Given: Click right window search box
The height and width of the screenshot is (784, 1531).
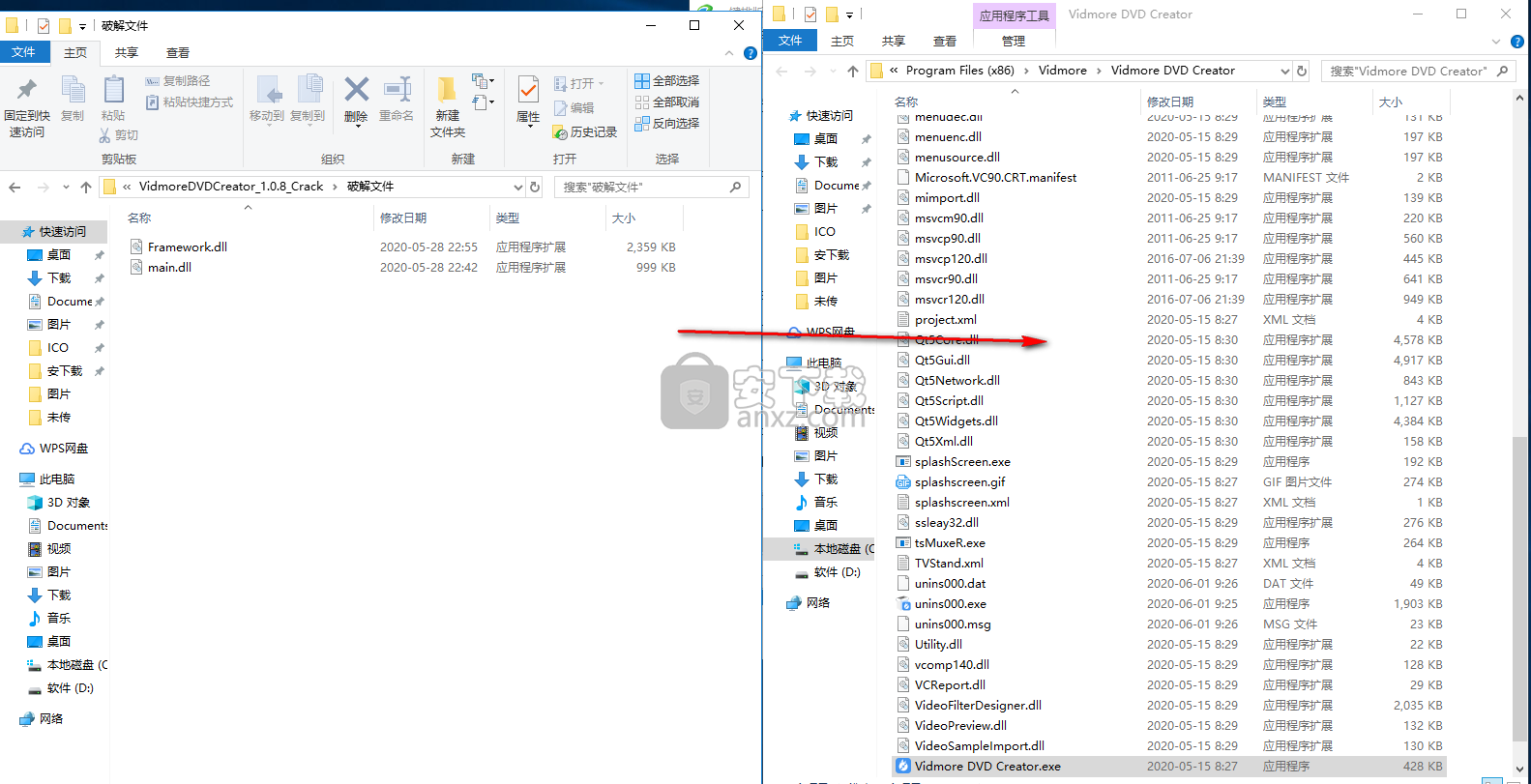Looking at the screenshot, I should click(x=1418, y=71).
